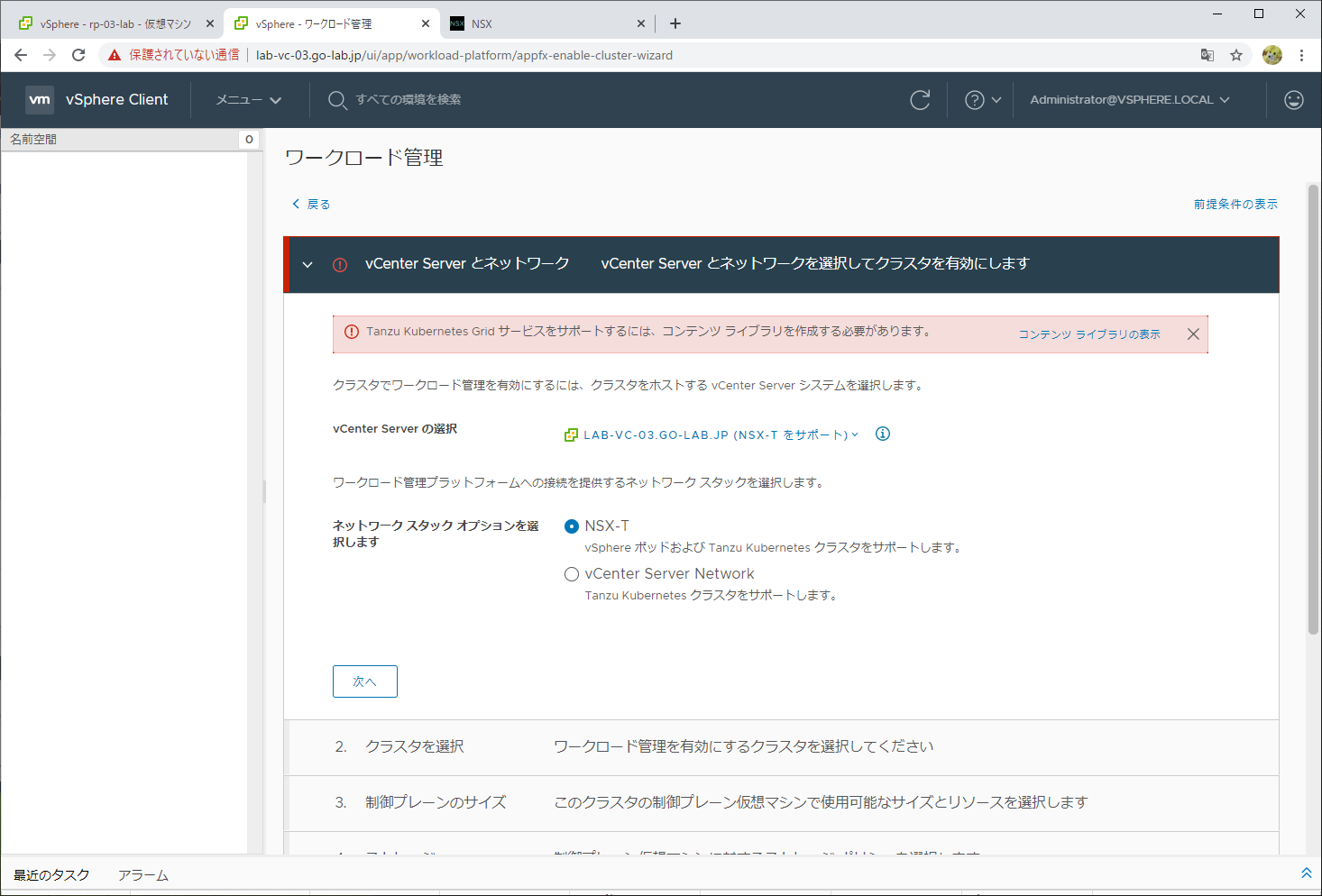The width and height of the screenshot is (1322, 896).
Task: Go forward in the browser
Action: tap(50, 55)
